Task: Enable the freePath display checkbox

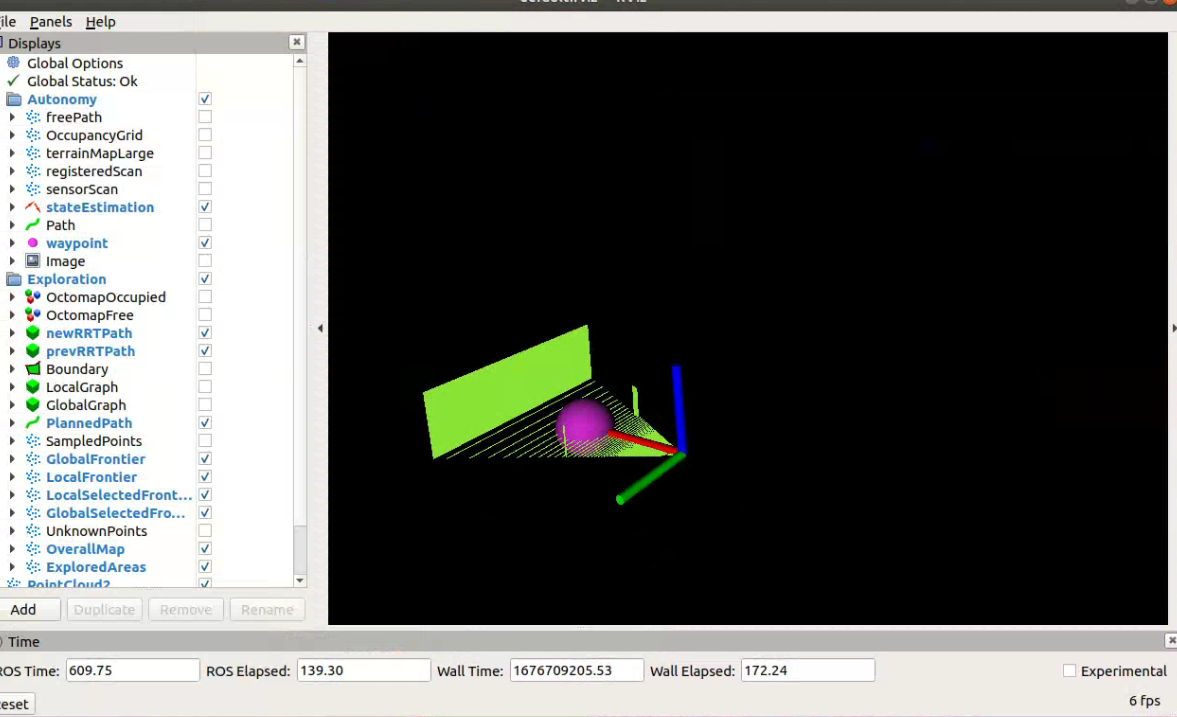Action: [x=205, y=117]
